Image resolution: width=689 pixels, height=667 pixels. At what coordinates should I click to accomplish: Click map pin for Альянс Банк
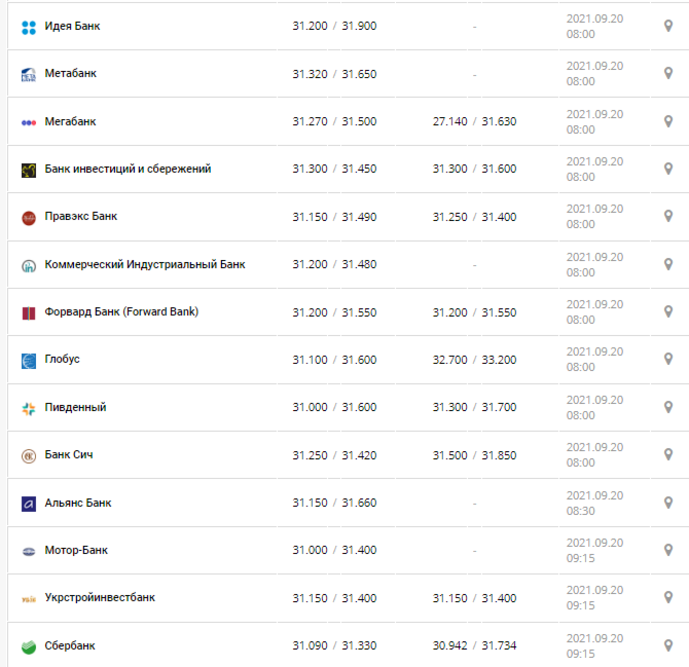coord(668,503)
